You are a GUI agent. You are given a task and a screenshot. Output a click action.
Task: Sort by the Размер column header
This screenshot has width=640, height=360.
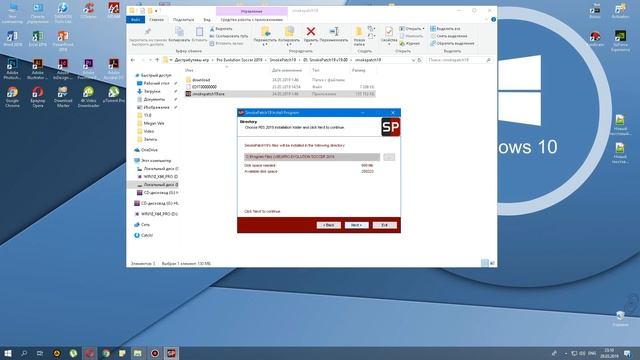click(359, 70)
